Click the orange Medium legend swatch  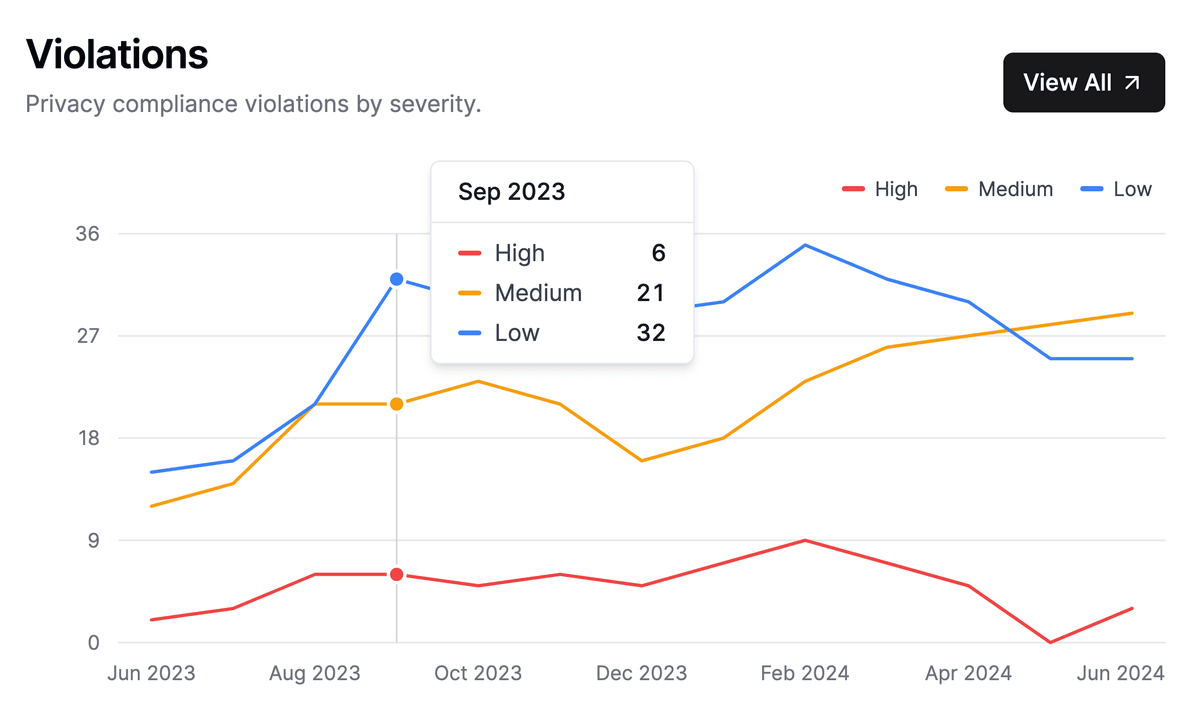[957, 189]
